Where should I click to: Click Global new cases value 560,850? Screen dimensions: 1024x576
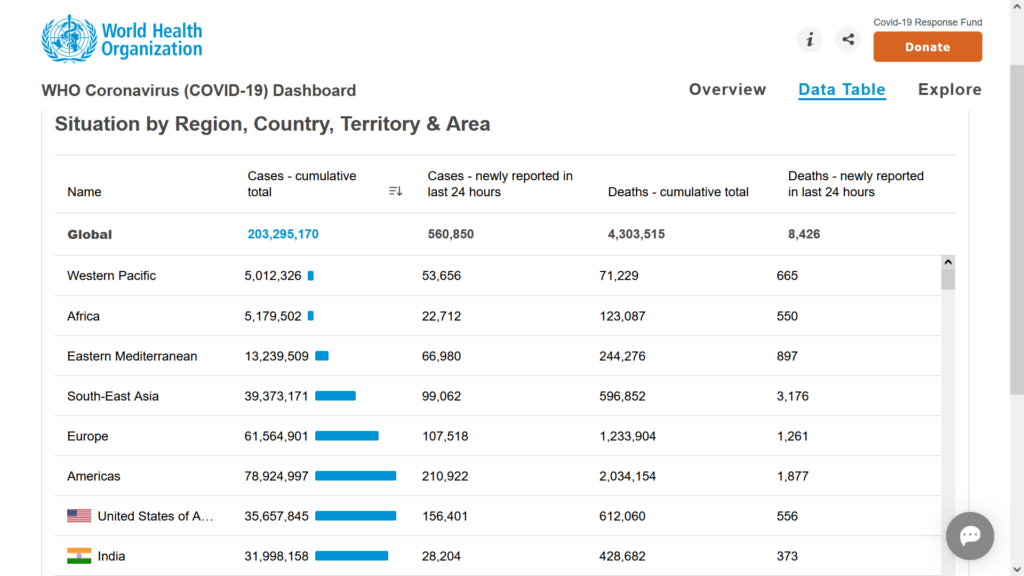pos(451,234)
